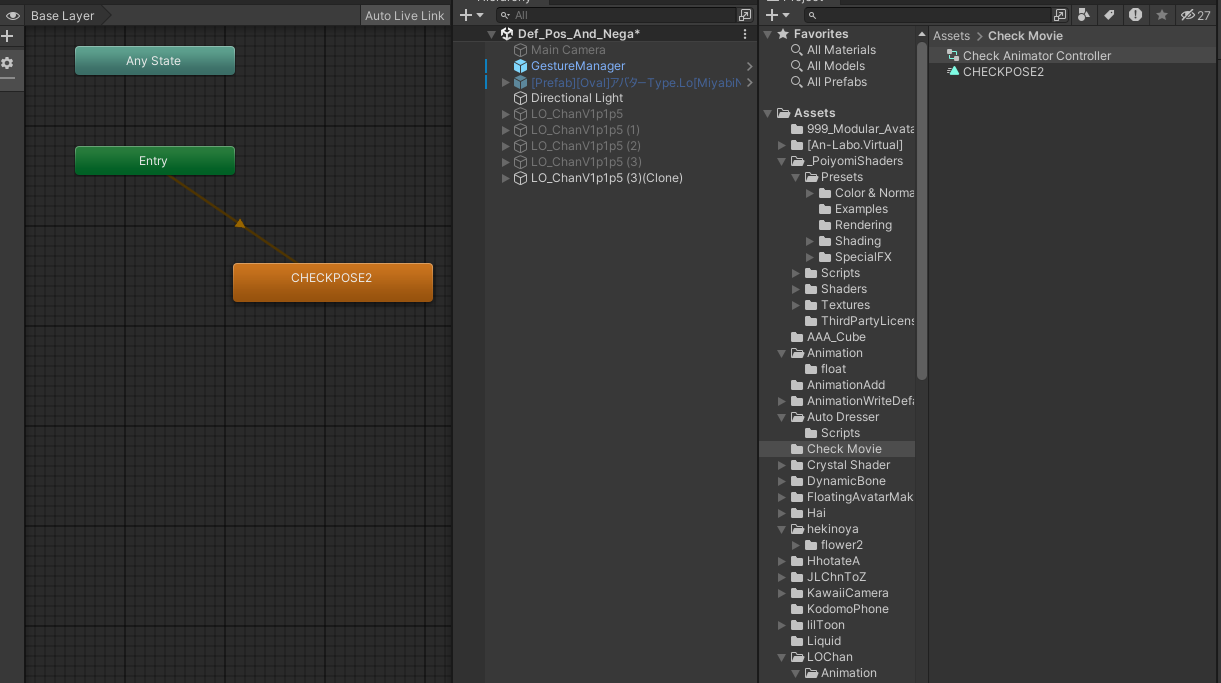Filter assets by label using the tag icon

(x=1110, y=13)
